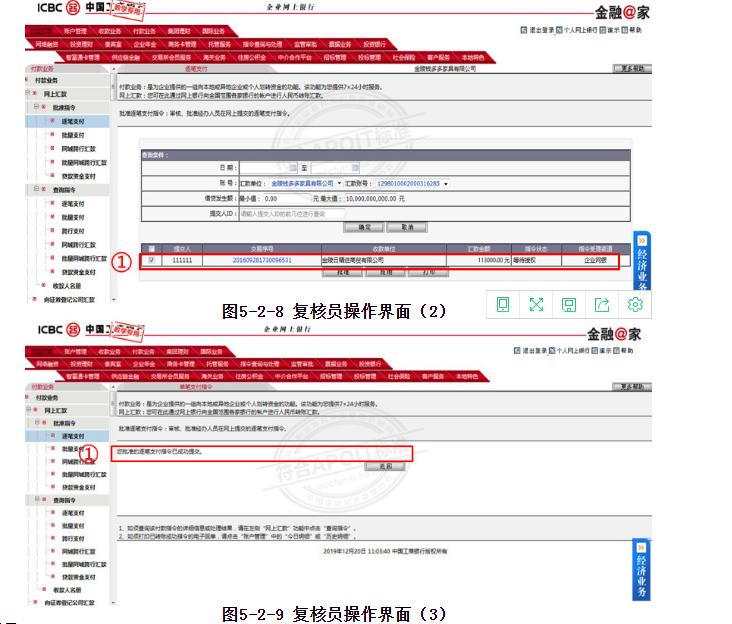The image size is (732, 624).
Task: Click sidebar scroll-down arrow in figure 5-2-8
Action: coord(113,300)
